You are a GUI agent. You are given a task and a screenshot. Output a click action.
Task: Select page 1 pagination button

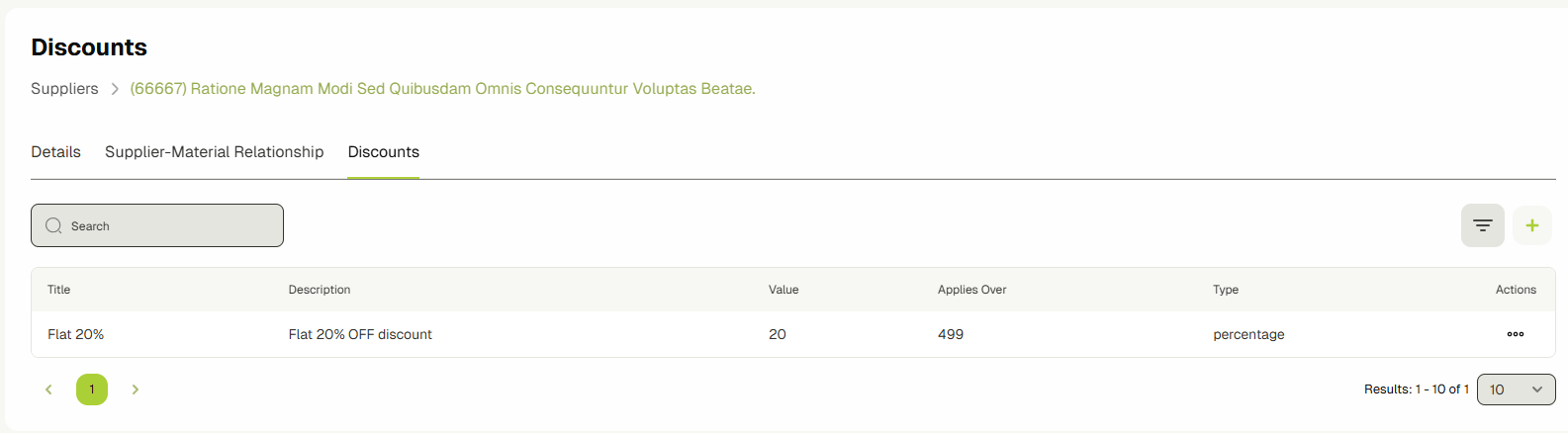click(x=92, y=390)
